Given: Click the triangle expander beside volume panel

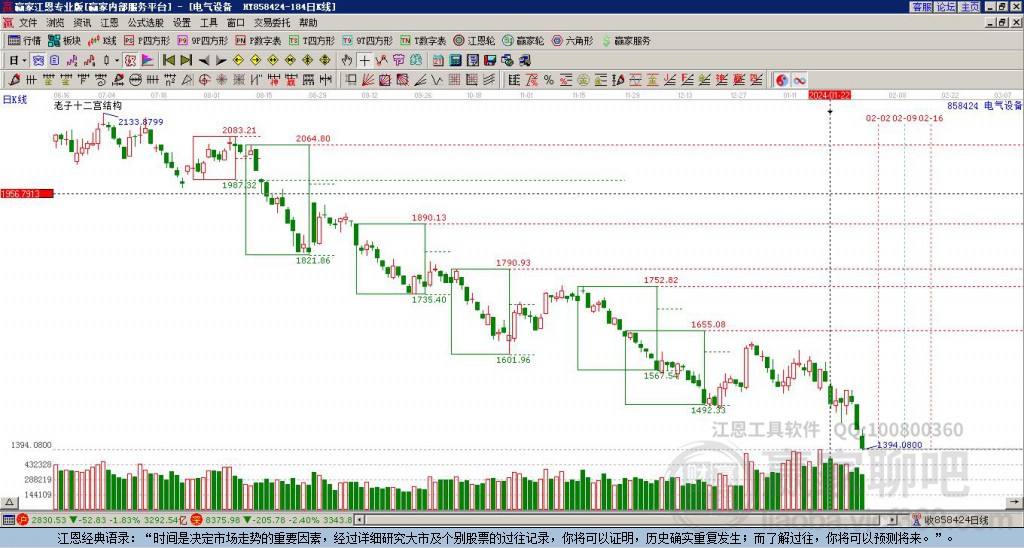Looking at the screenshot, I should click(9, 502).
